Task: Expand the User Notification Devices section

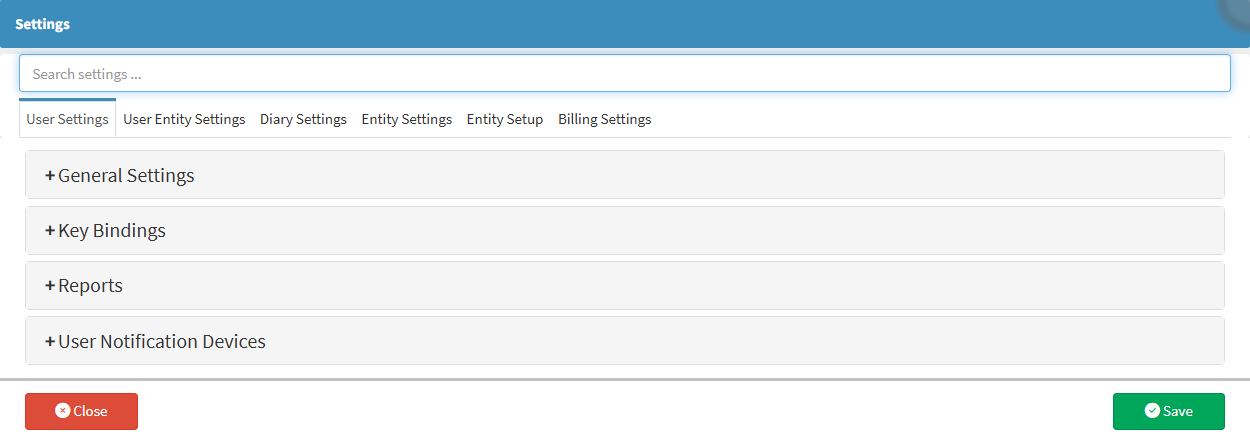Action: click(x=162, y=342)
